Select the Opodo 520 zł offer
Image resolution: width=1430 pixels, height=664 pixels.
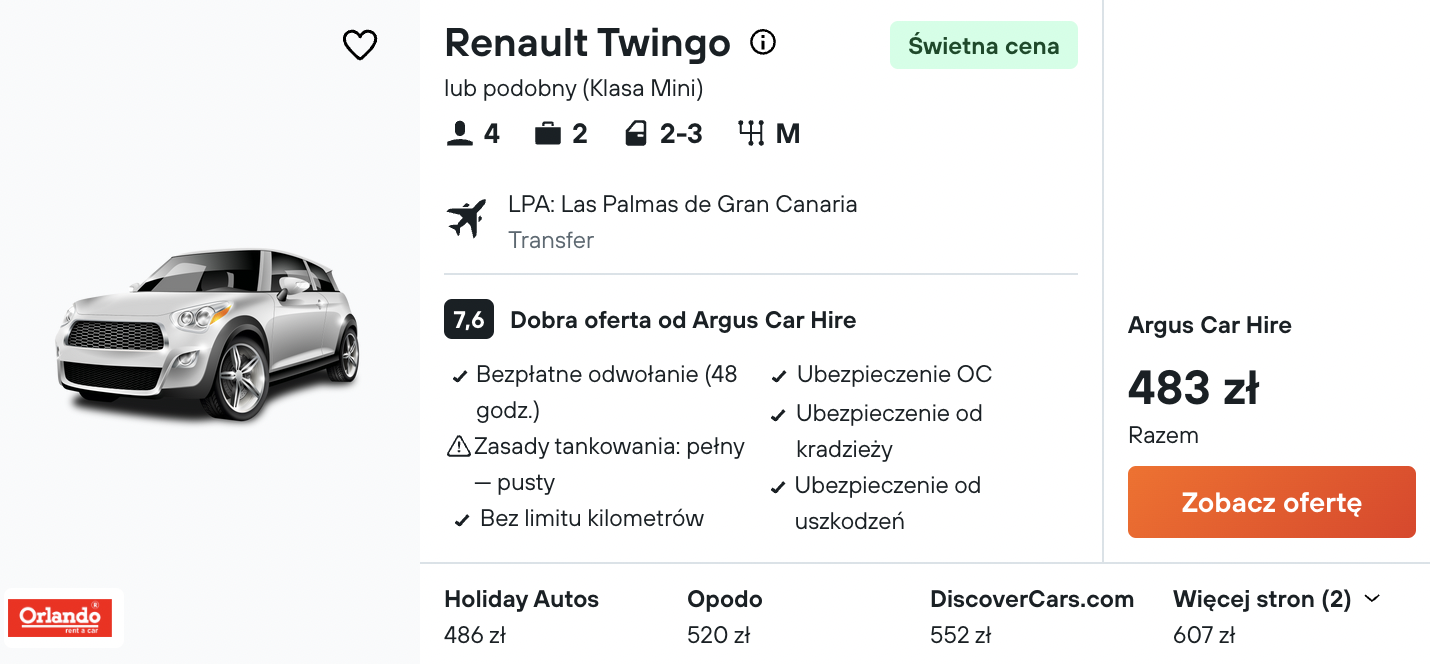(725, 616)
